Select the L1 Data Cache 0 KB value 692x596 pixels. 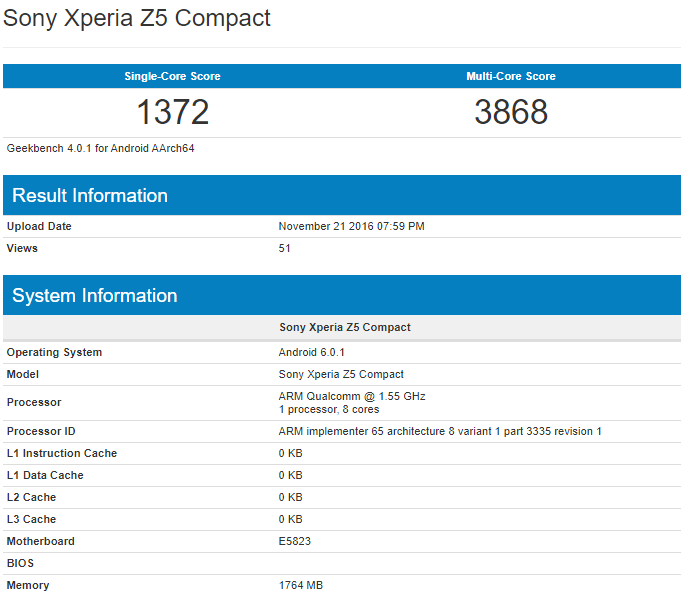[290, 475]
